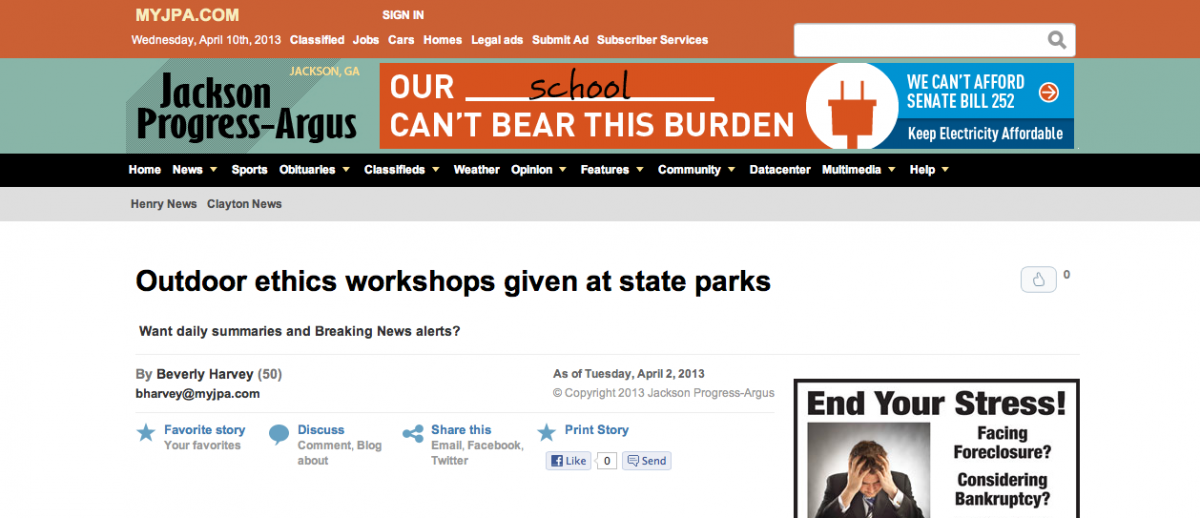1200x518 pixels.
Task: Open the Weather page
Action: tap(476, 170)
